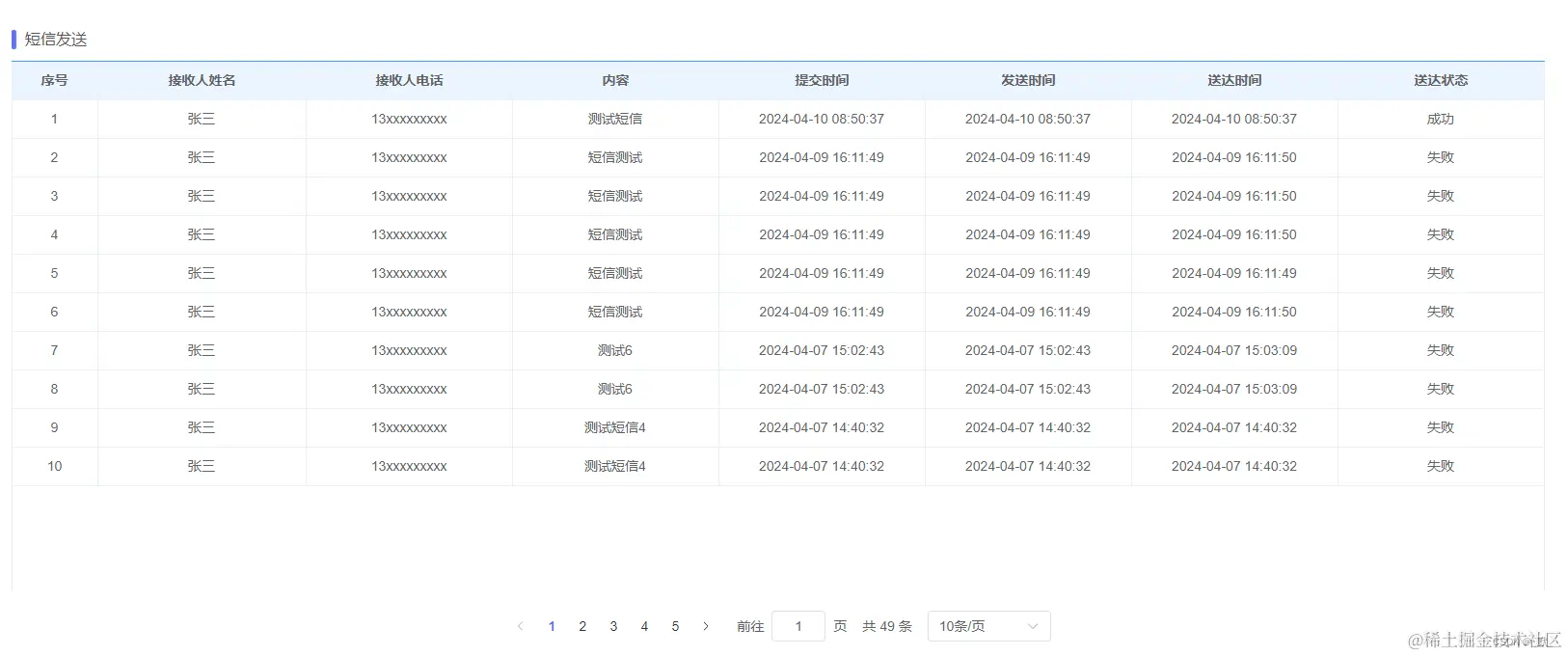Click sequence number 10 in table
Image resolution: width=1568 pixels, height=656 pixels.
(x=54, y=466)
